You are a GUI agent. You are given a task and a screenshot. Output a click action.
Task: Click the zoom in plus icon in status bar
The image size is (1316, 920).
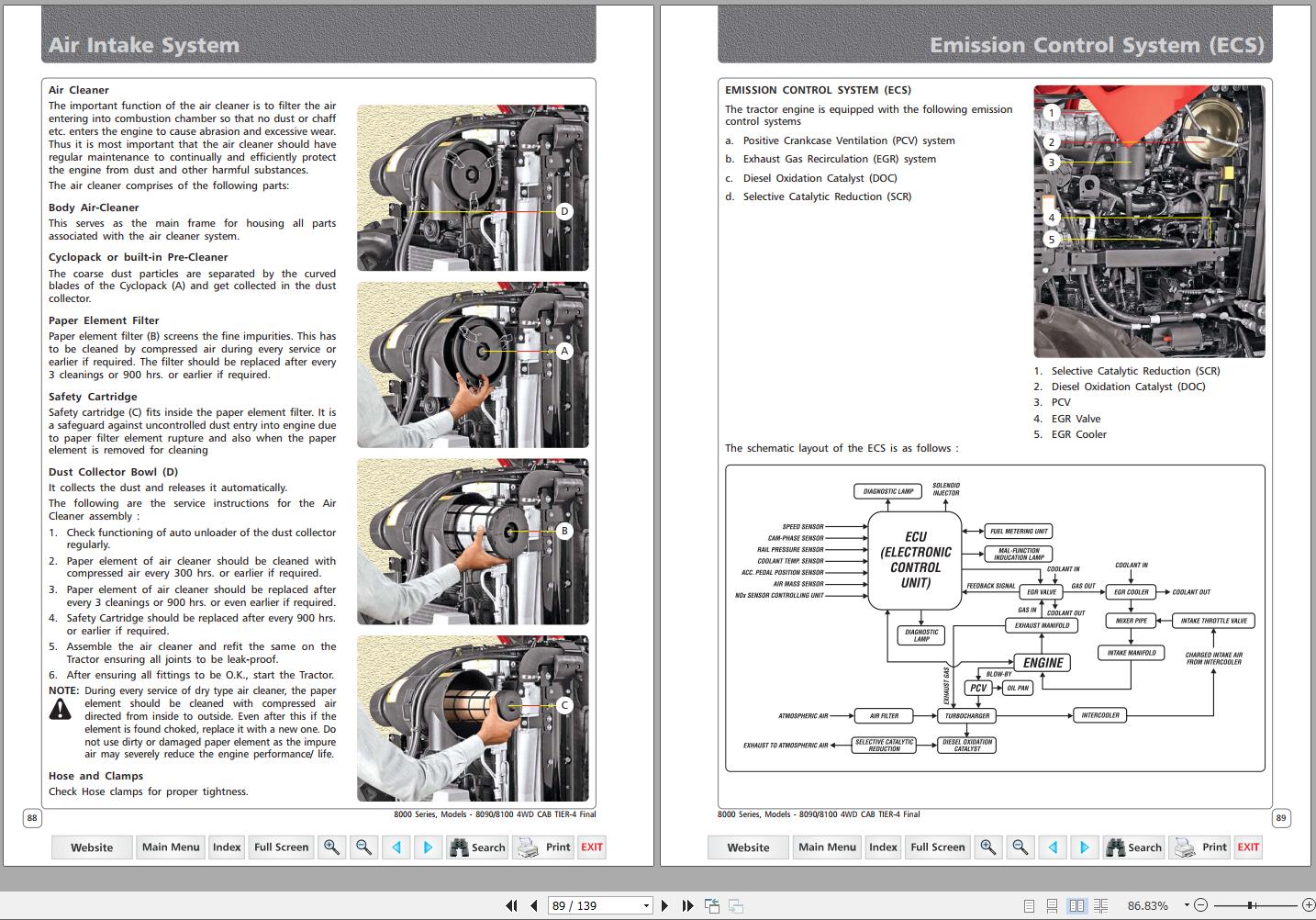click(1308, 905)
